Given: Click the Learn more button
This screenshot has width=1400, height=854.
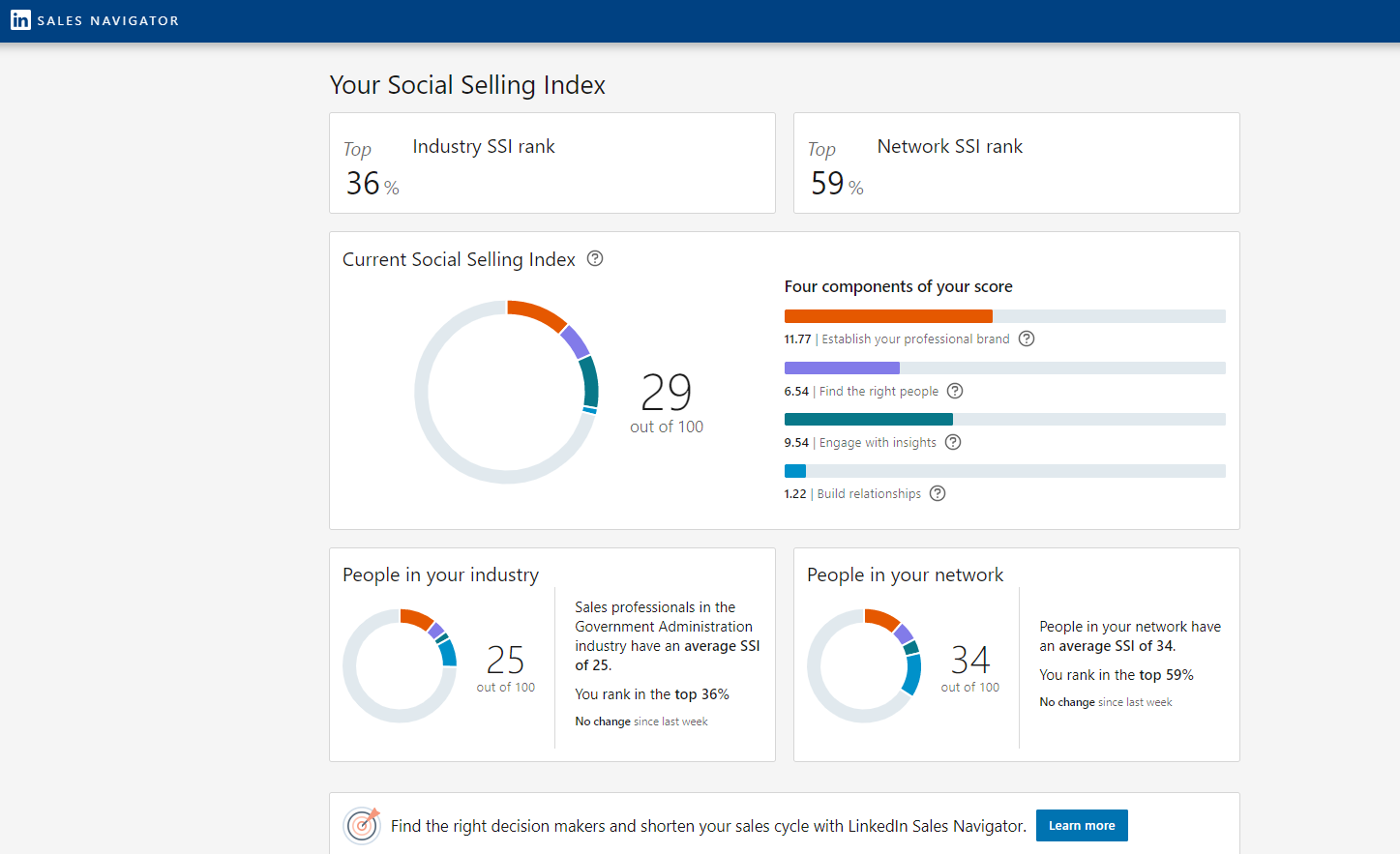Looking at the screenshot, I should [1082, 825].
